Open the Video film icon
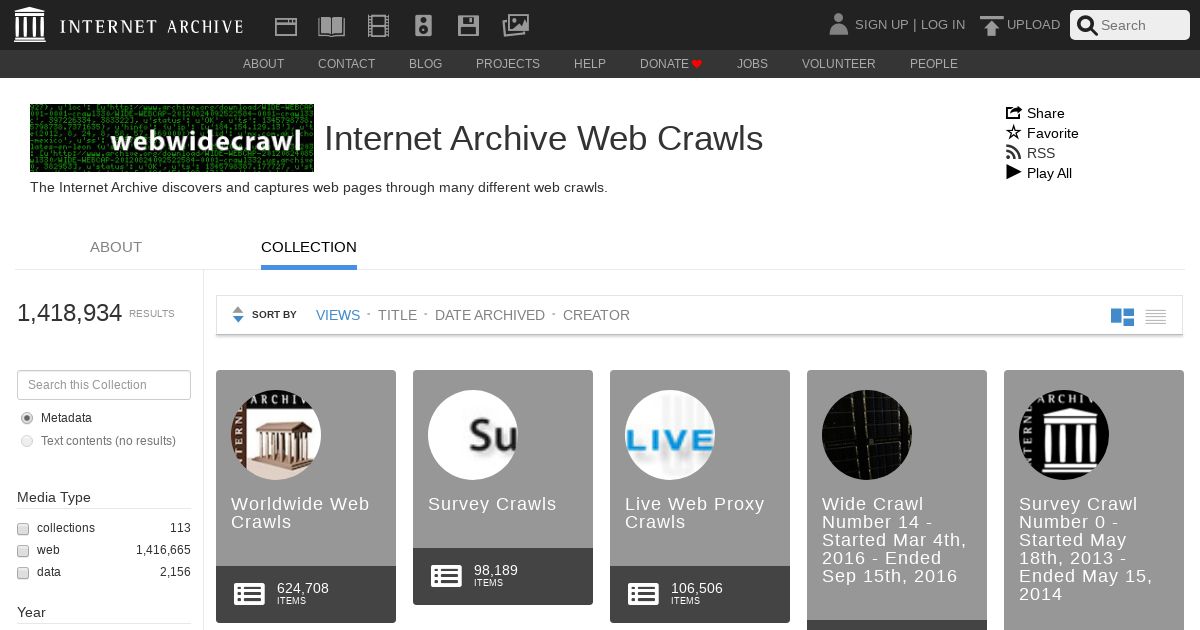 pyautogui.click(x=378, y=26)
